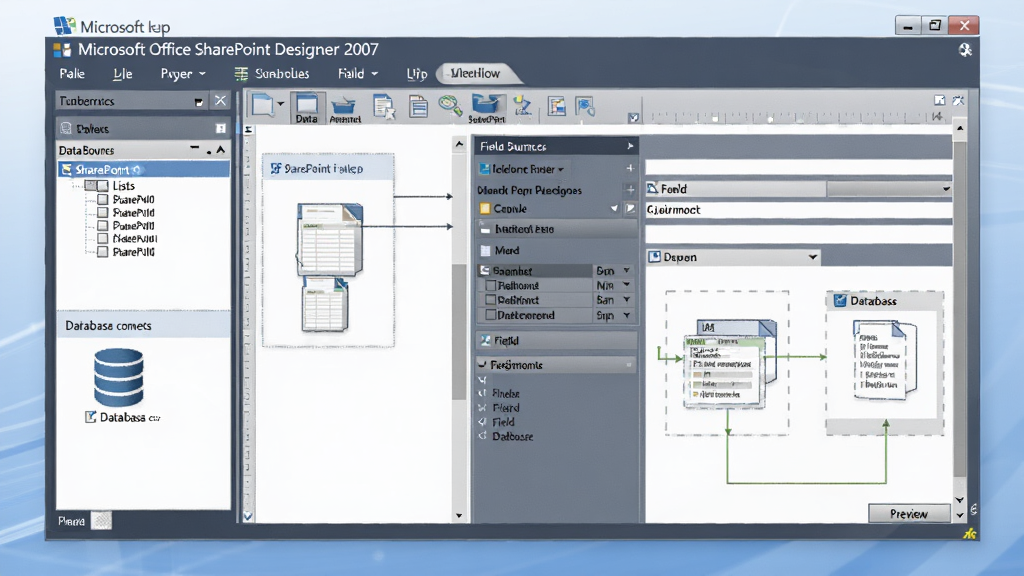This screenshot has height=576, width=1024.
Task: Click the globe shield toolbar icon
Action: [585, 106]
